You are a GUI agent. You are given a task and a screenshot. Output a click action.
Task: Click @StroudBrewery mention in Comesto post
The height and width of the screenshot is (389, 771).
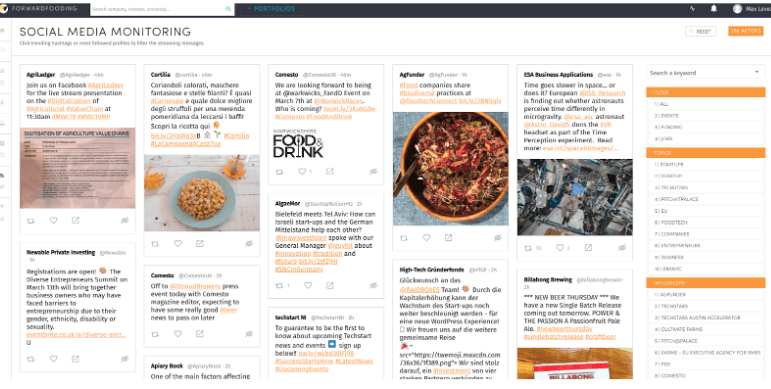(195, 286)
